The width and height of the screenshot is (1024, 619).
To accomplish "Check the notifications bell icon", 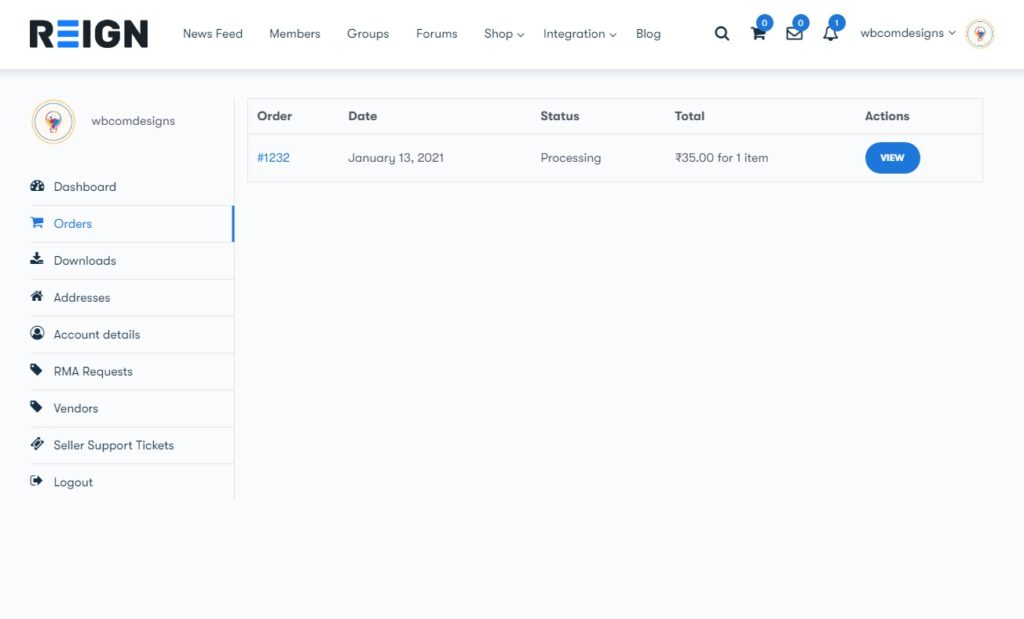I will pyautogui.click(x=830, y=34).
